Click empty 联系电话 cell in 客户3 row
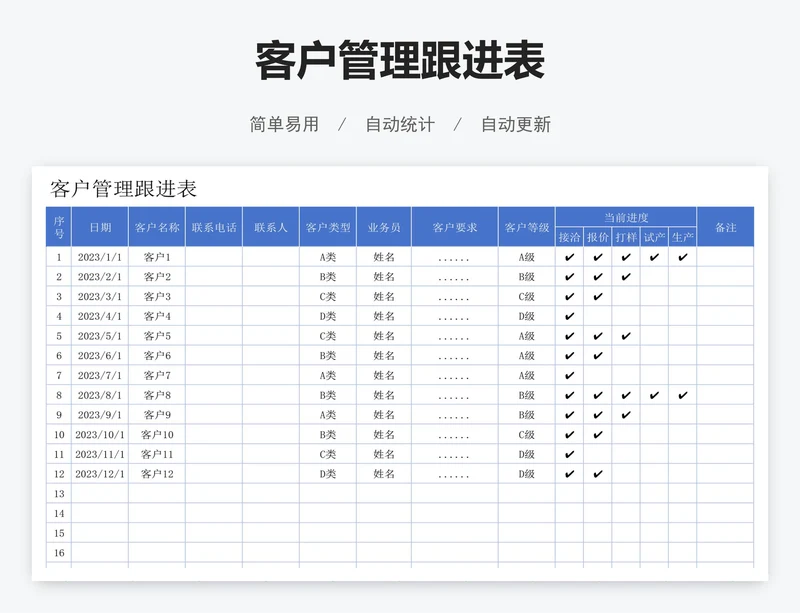Viewport: 800px width, 613px height. (214, 297)
